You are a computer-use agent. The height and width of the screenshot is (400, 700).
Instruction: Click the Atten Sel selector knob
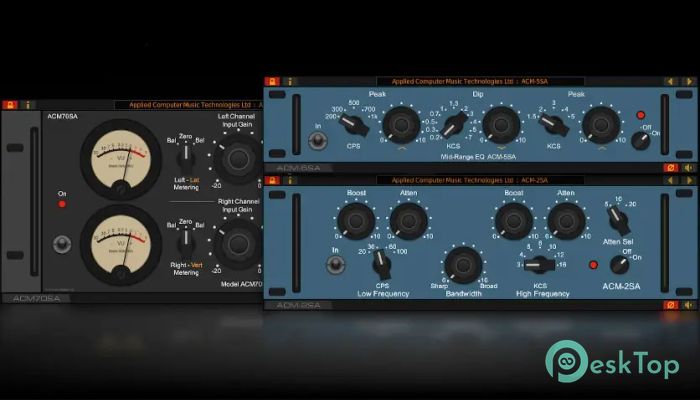click(618, 219)
